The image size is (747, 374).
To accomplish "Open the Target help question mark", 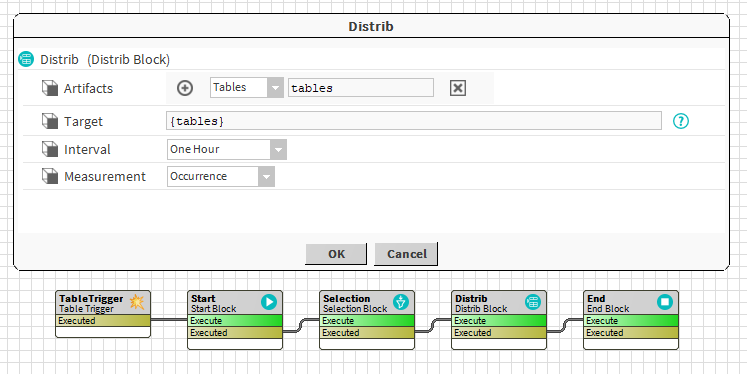I will (x=681, y=121).
